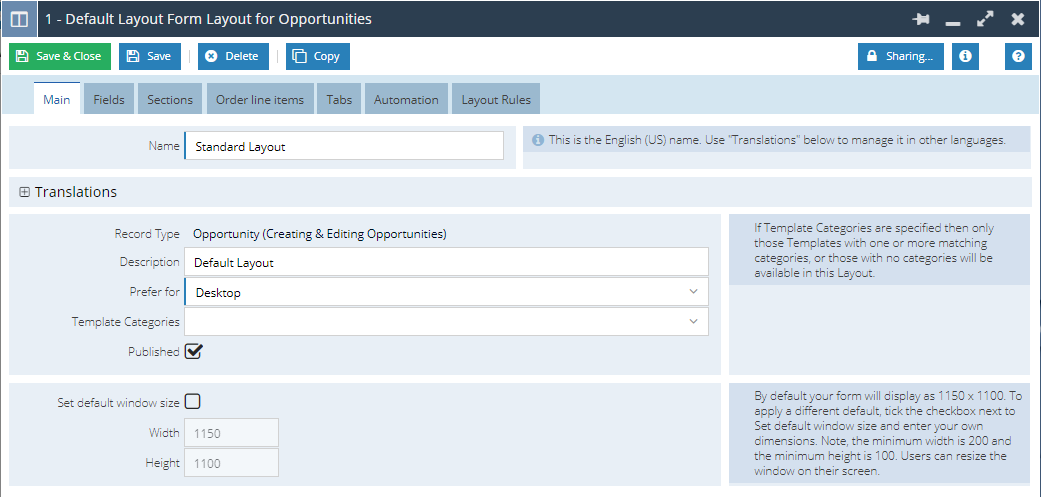Go to the Tabs tab
The height and width of the screenshot is (497, 1041).
pos(339,99)
